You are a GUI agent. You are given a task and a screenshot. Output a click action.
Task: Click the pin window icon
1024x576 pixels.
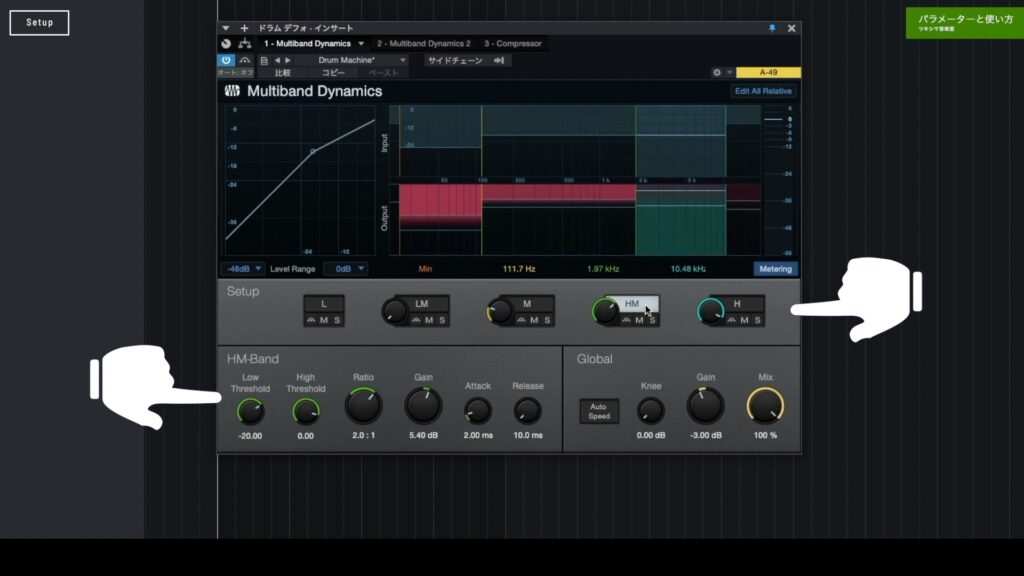pyautogui.click(x=772, y=28)
